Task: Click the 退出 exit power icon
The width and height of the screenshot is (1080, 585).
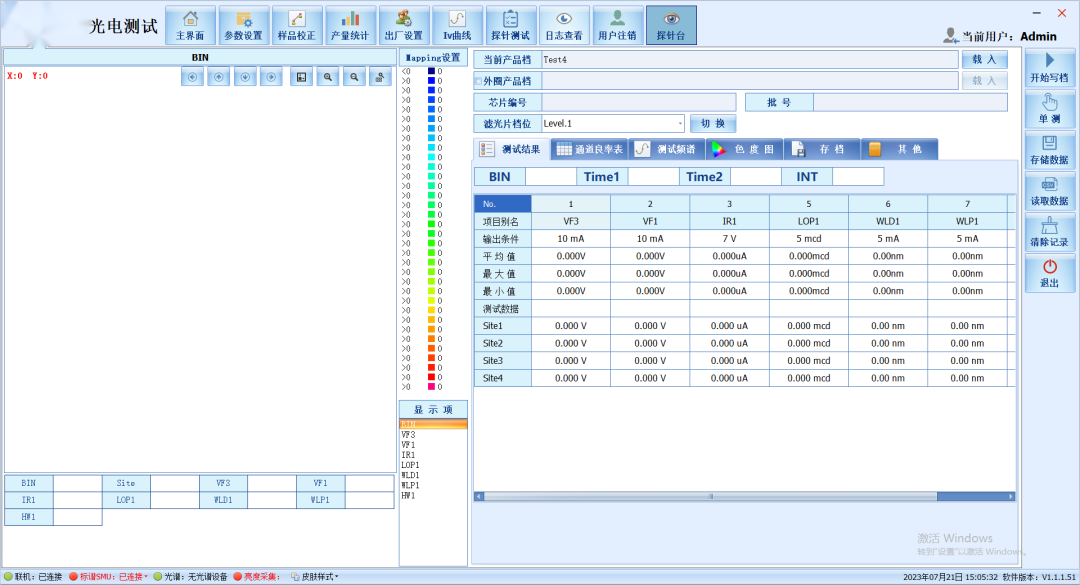Action: [x=1049, y=274]
